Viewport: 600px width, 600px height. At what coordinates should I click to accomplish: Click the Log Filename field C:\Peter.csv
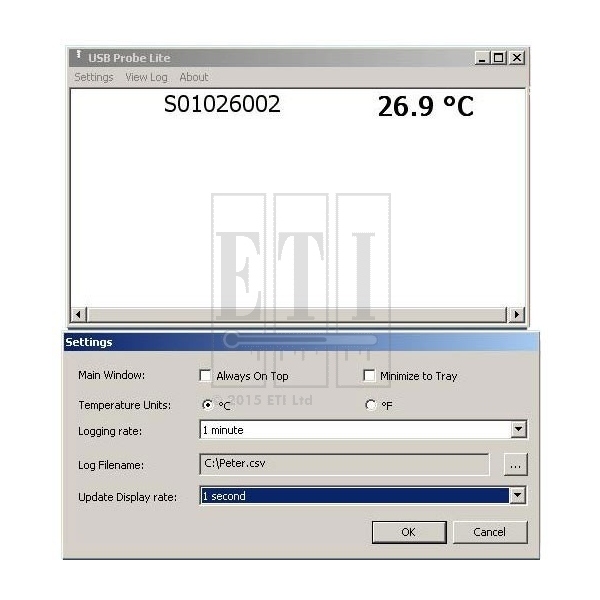(x=344, y=464)
